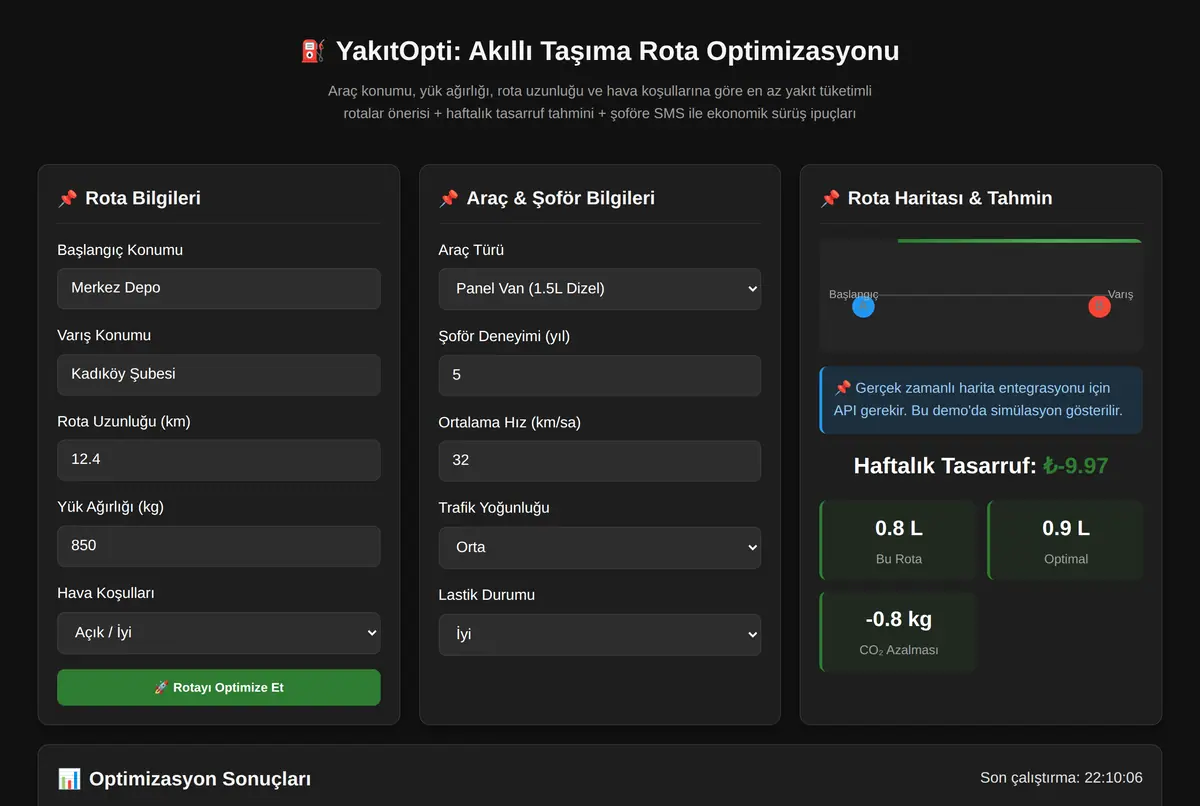
Task: Click the Optimizasyon Sonuçları heading
Action: click(x=200, y=779)
